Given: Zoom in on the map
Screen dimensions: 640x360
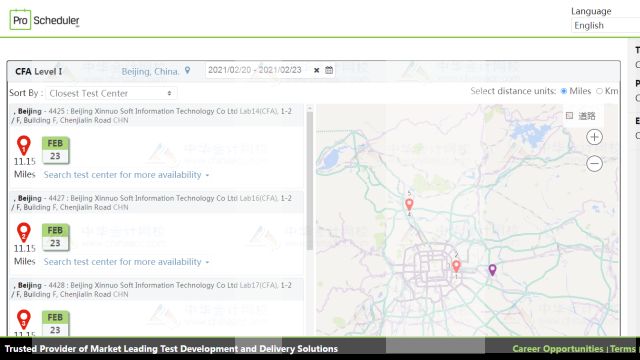Looking at the screenshot, I should [x=594, y=137].
